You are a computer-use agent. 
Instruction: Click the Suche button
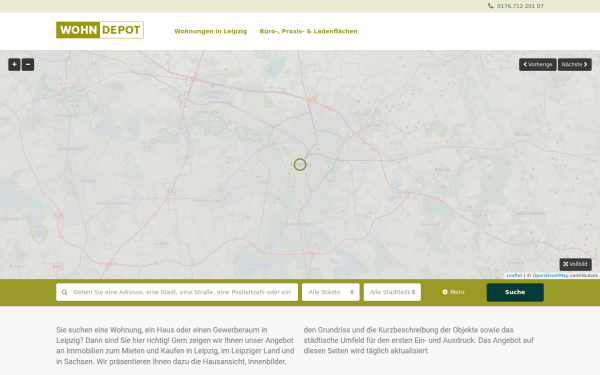[515, 292]
